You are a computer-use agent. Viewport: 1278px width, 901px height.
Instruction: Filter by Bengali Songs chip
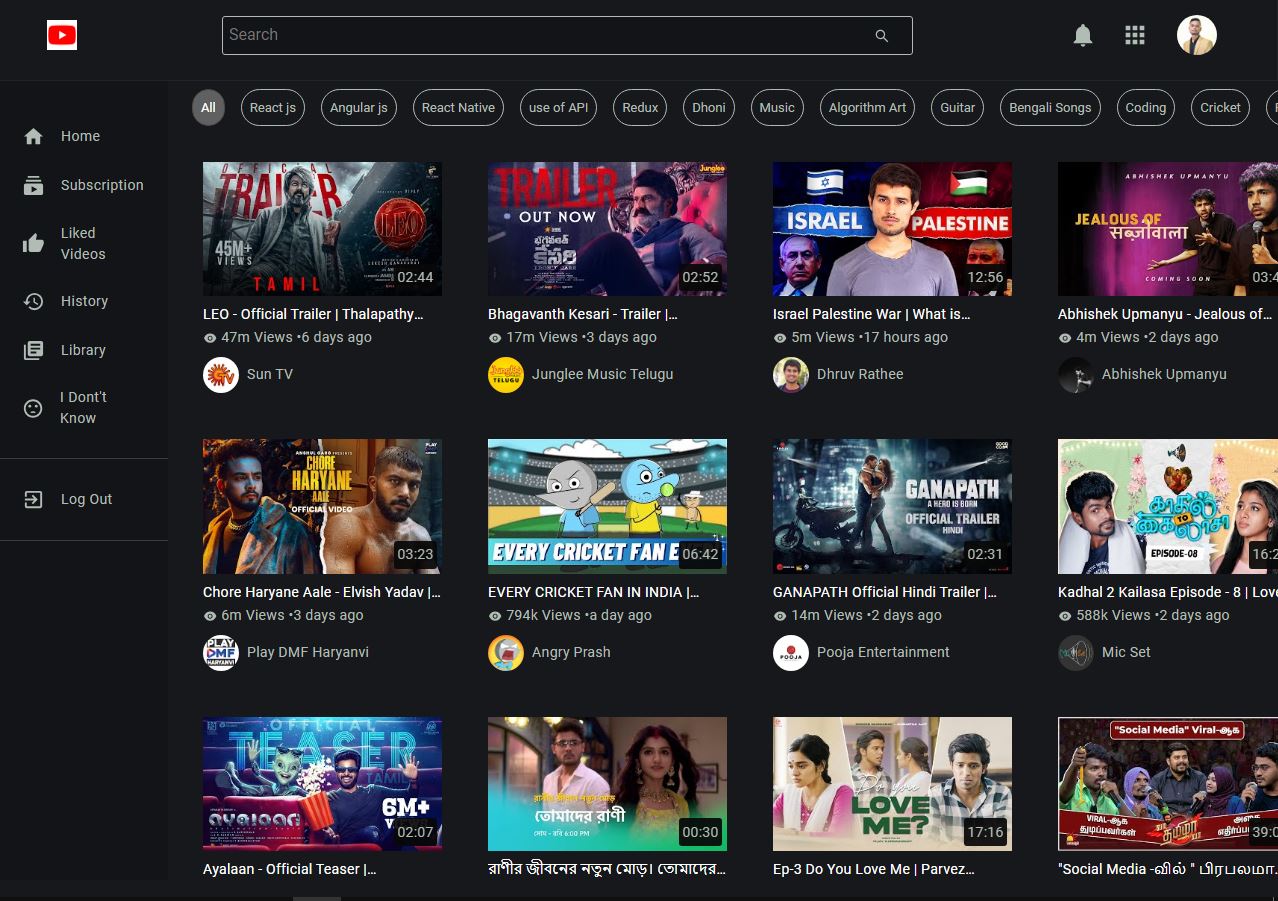[1050, 108]
